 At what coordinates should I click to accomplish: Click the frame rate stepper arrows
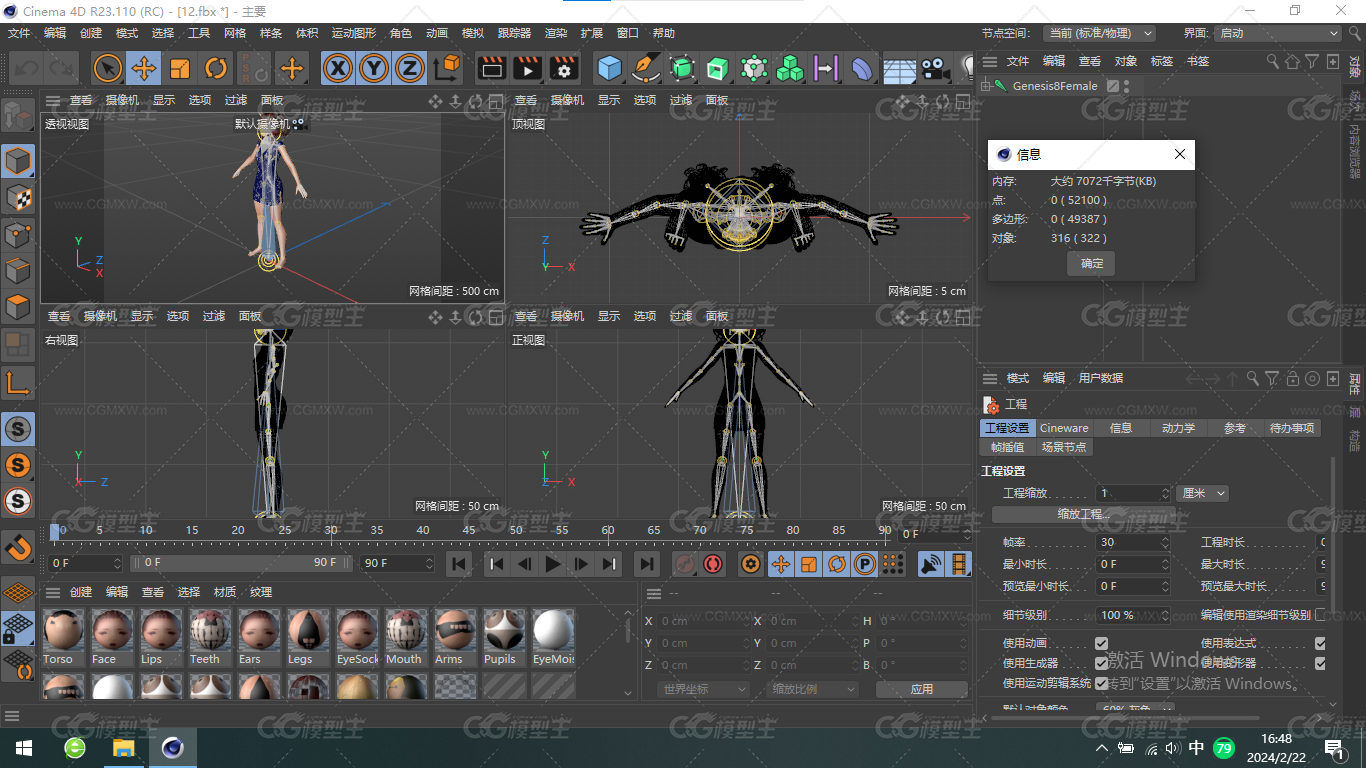click(x=1165, y=542)
